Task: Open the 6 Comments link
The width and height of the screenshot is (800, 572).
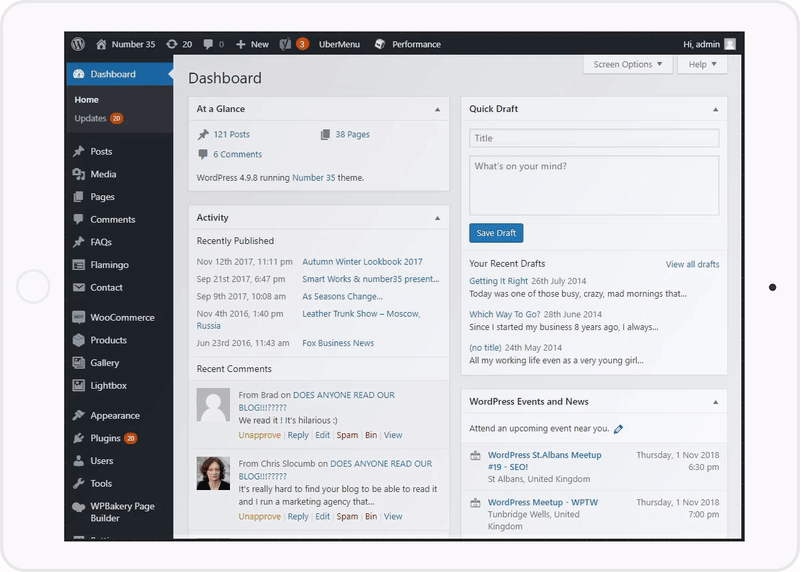Action: tap(237, 154)
